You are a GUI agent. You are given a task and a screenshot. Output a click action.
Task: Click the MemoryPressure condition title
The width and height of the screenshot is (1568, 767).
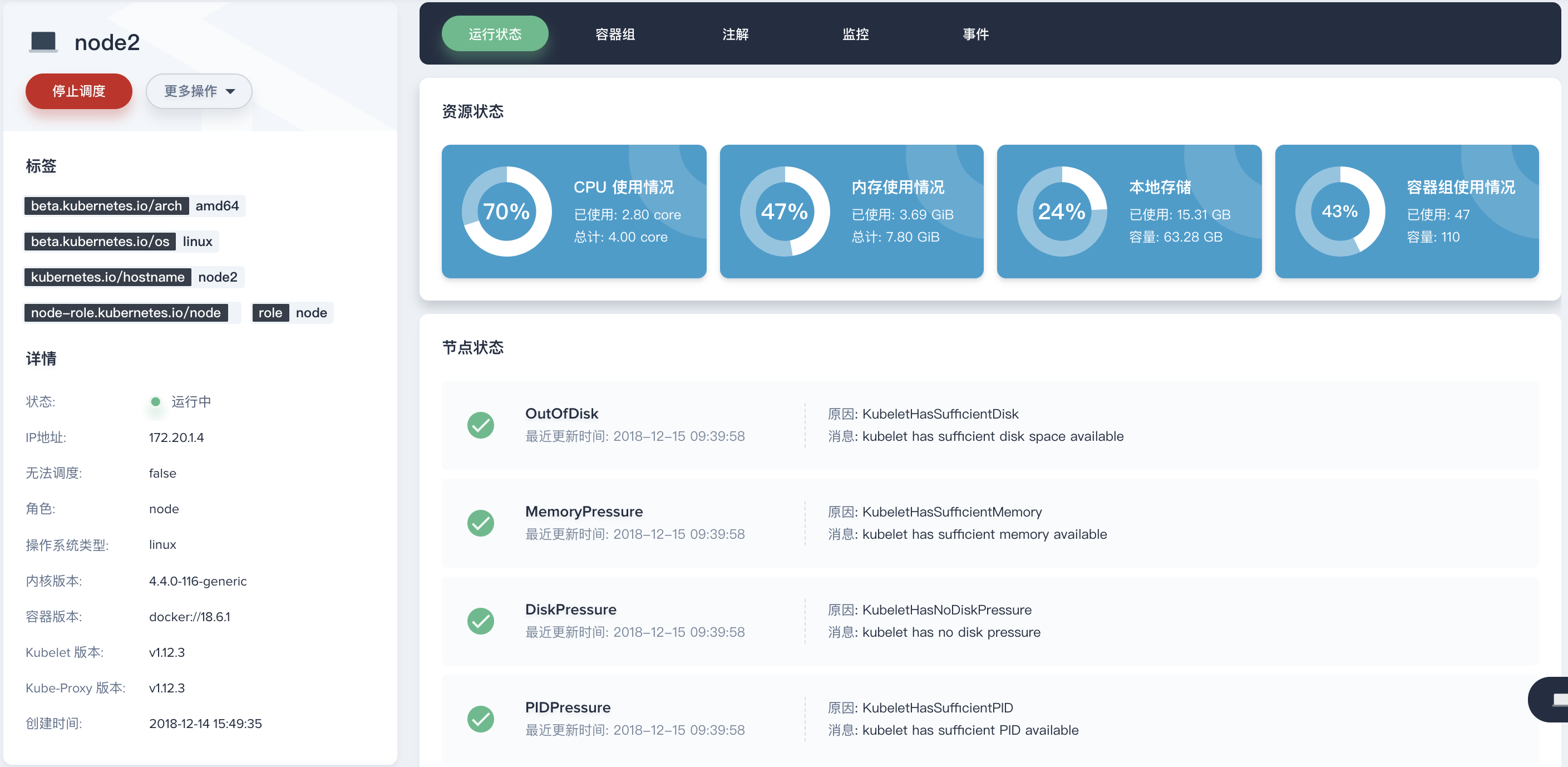[x=584, y=512]
